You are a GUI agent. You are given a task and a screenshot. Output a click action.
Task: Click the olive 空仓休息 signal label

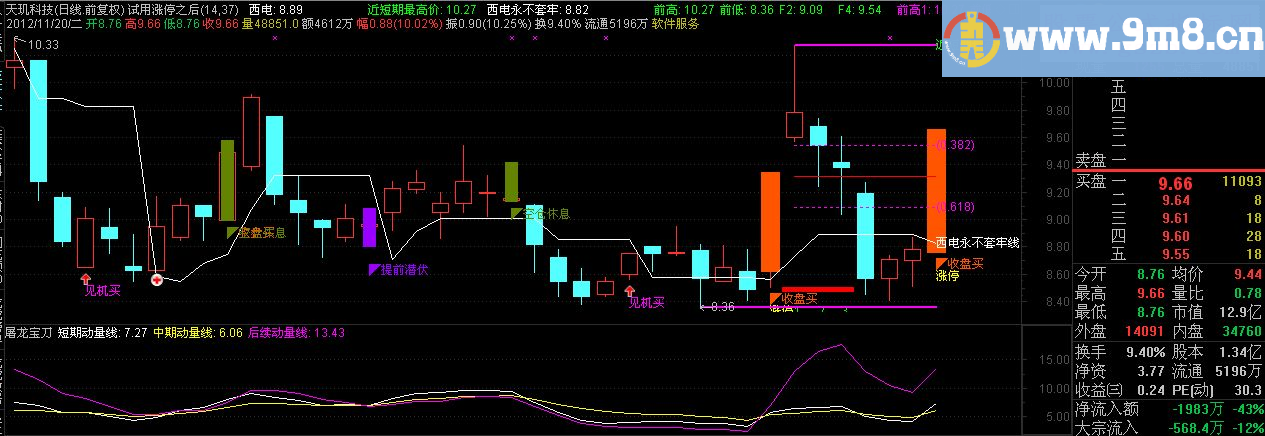click(547, 213)
